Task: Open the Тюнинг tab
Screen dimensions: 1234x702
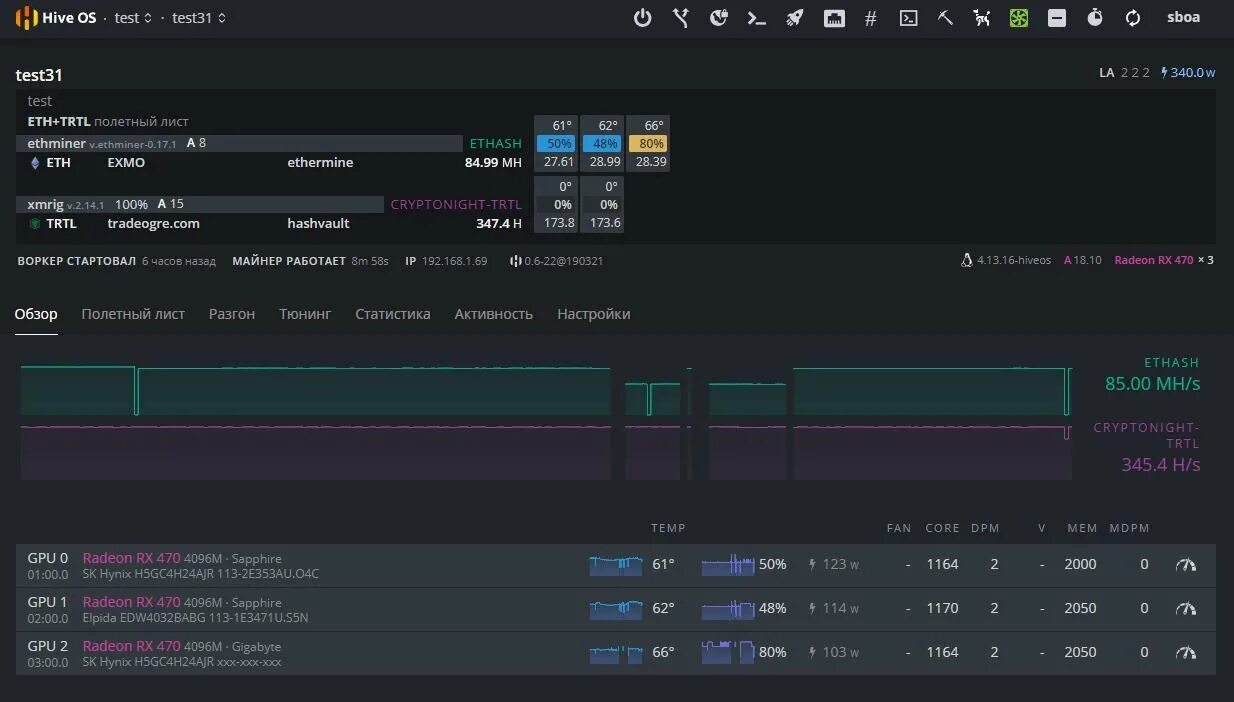Action: coord(305,314)
